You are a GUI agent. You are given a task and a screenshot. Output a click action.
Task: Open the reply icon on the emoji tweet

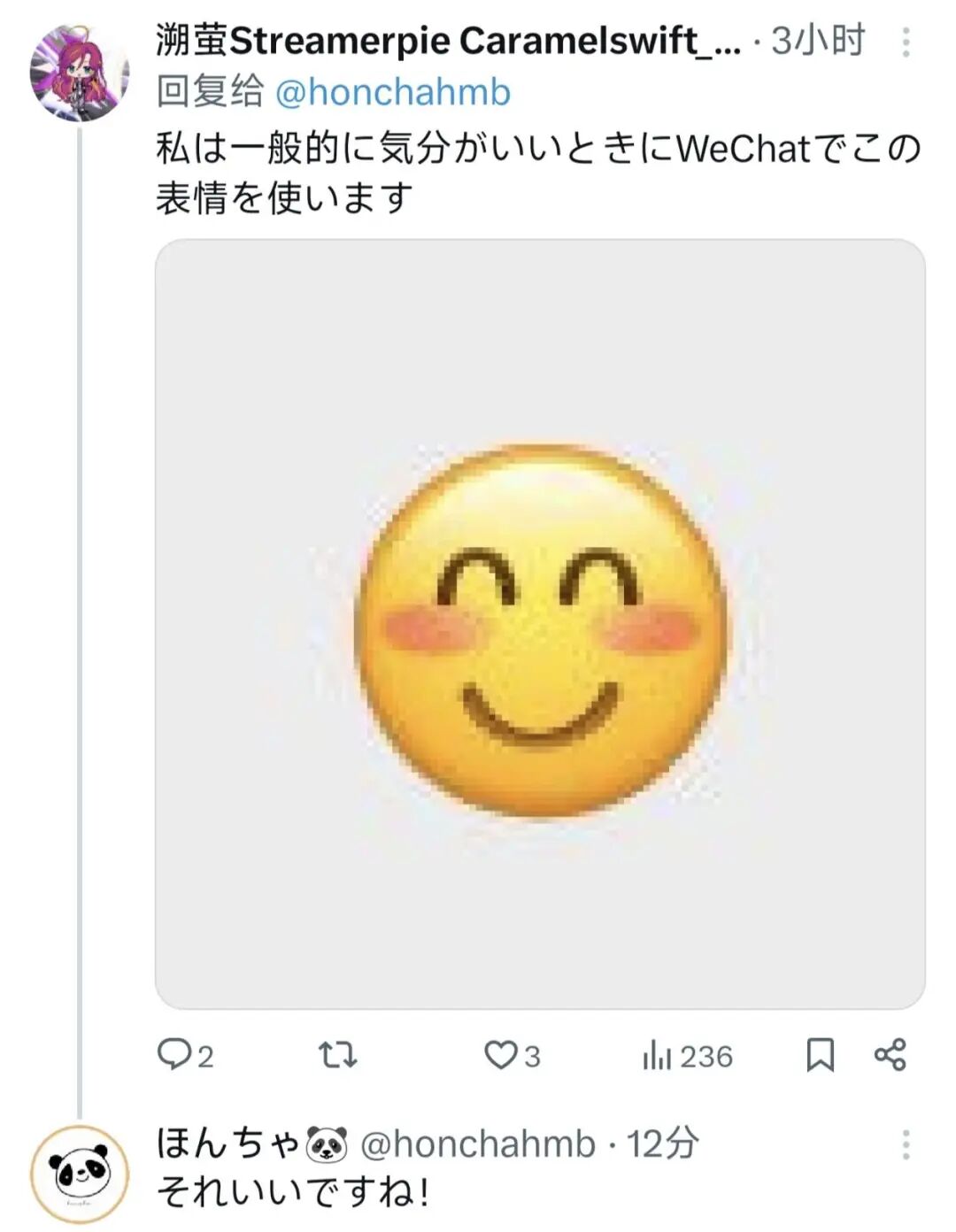coord(174,1055)
